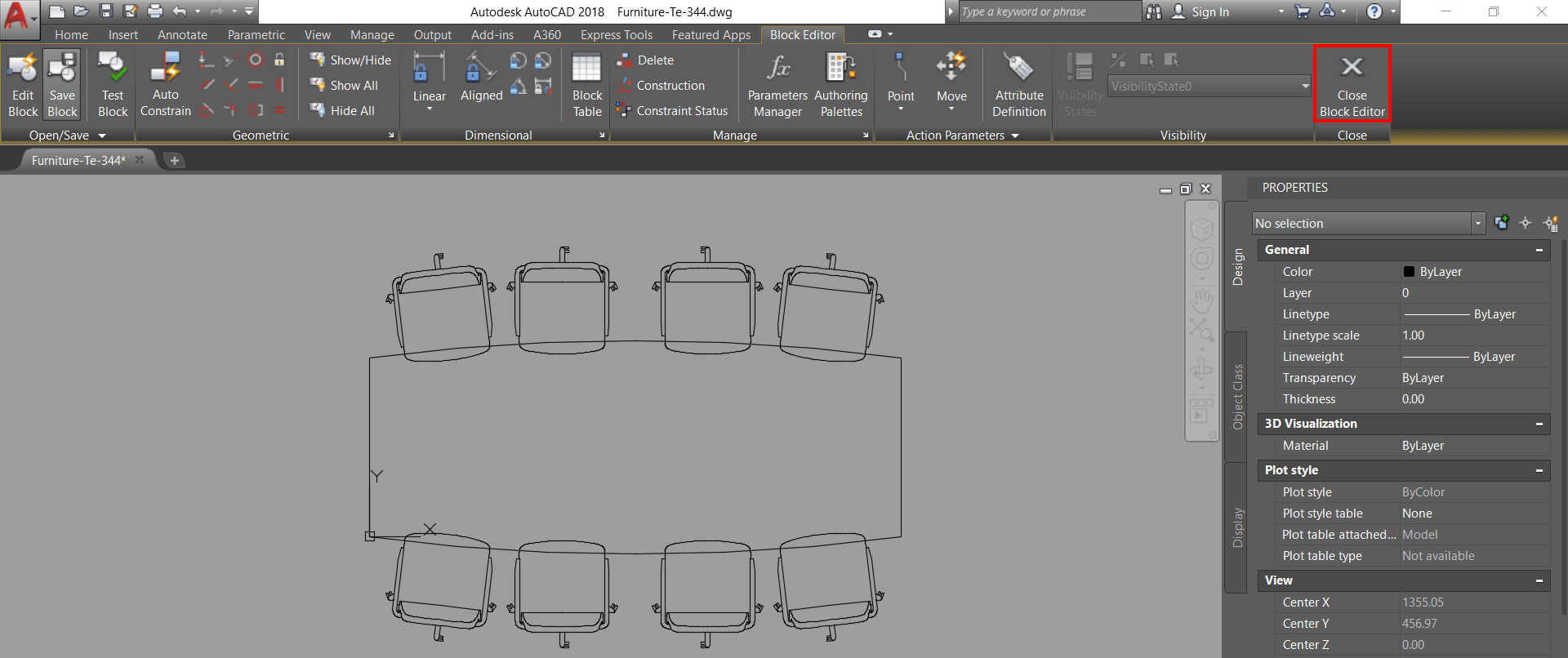Click Sign In
Screen dimensions: 1568x658
click(x=1209, y=11)
